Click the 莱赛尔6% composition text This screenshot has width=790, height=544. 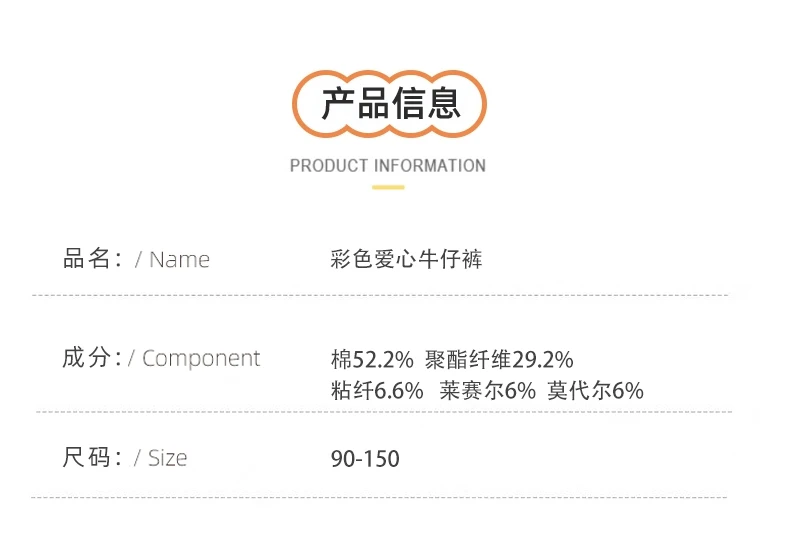click(x=487, y=390)
